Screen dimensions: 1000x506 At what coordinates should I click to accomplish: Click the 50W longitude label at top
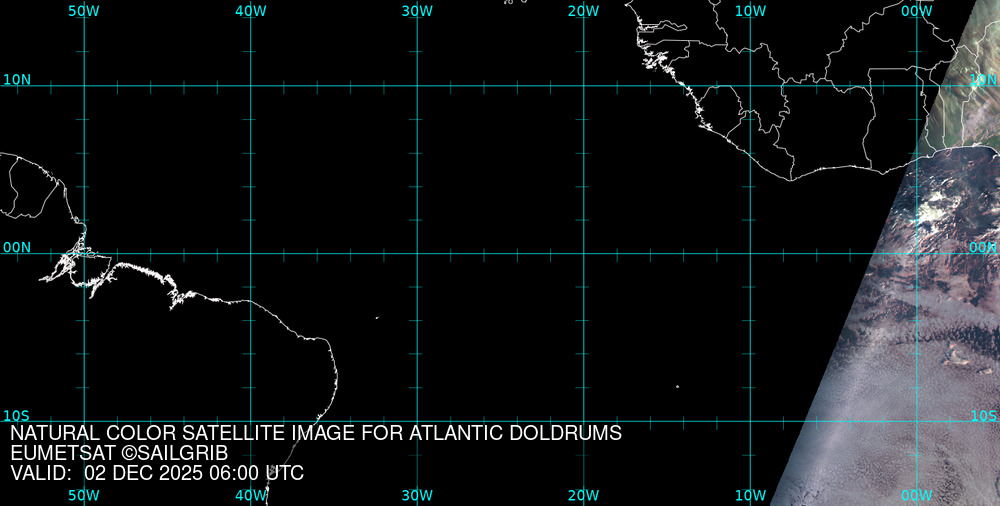[x=84, y=10]
